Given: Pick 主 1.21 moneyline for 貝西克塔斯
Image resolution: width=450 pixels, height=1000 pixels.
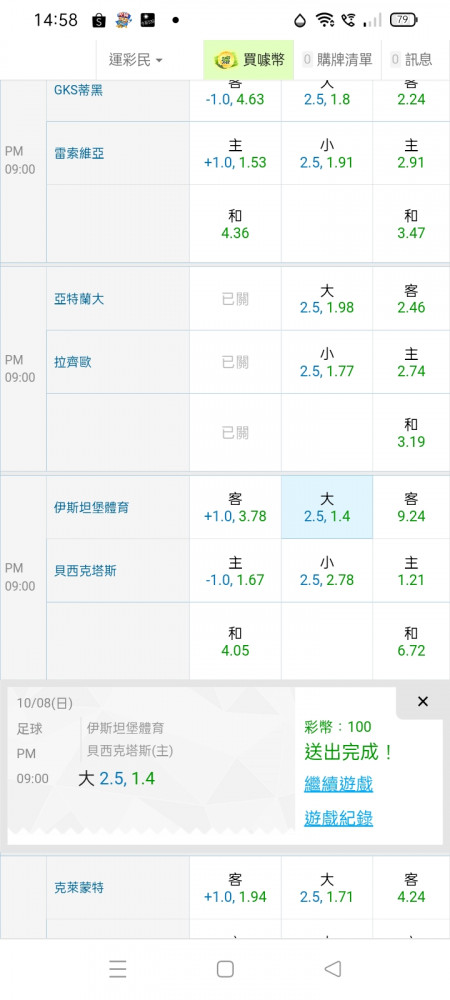Looking at the screenshot, I should 411,571.
